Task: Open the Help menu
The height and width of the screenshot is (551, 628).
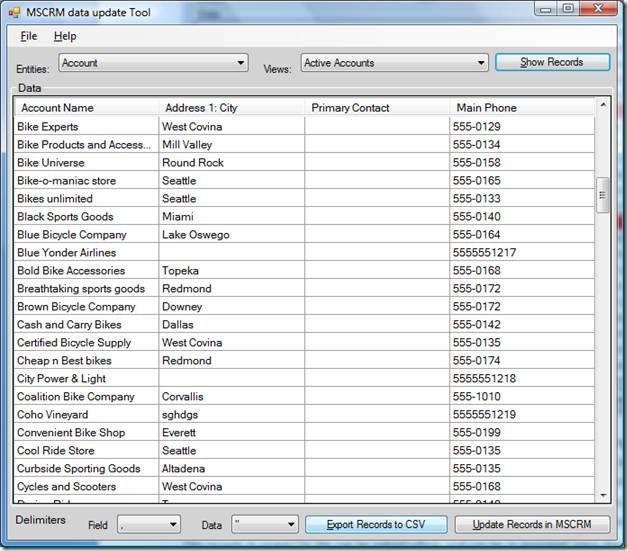Action: 65,36
